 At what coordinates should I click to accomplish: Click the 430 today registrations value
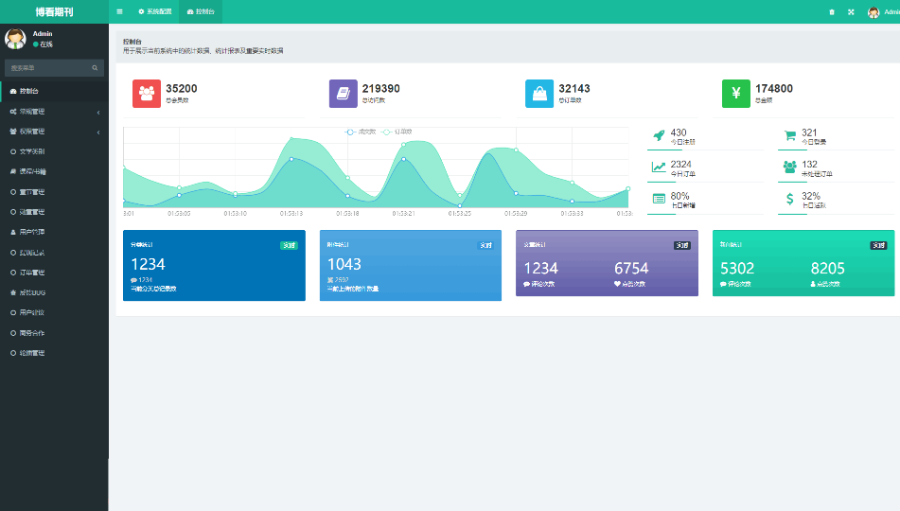pos(678,133)
